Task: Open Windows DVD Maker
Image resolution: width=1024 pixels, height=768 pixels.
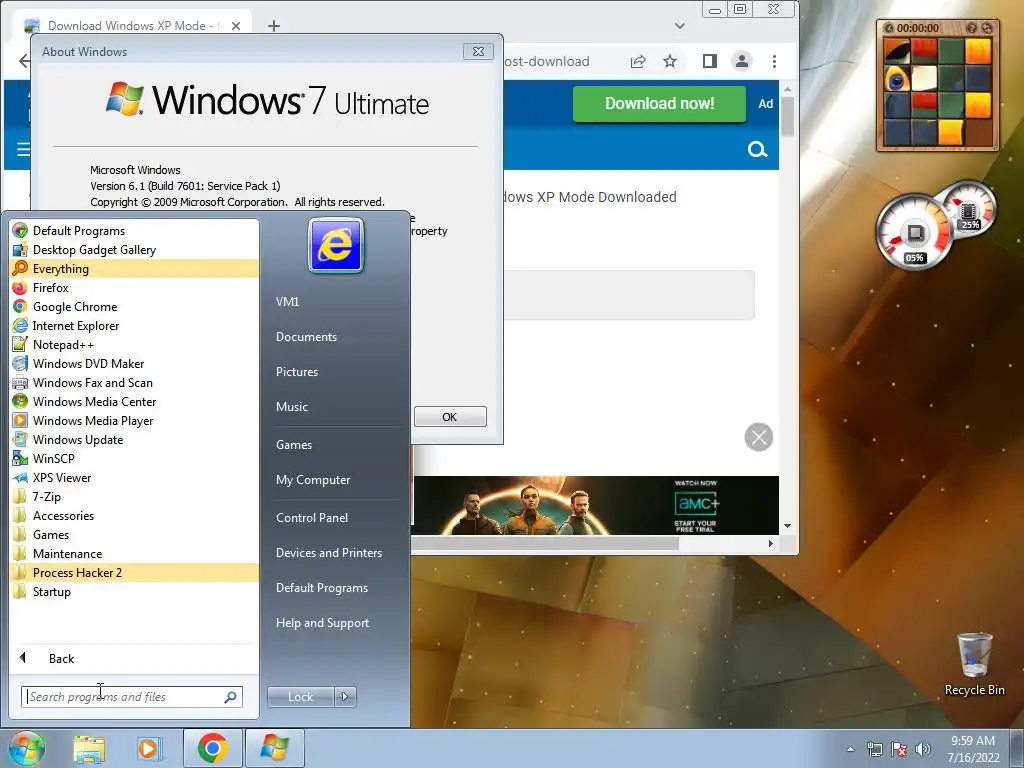Action: click(x=135, y=363)
